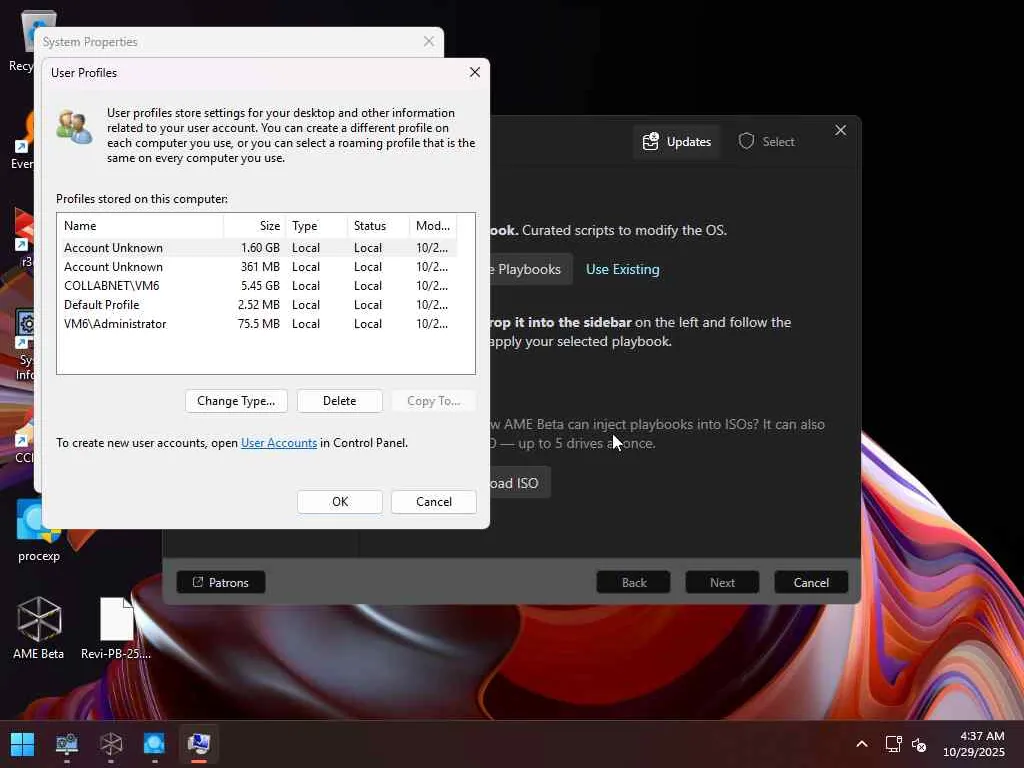Open the System Properties taskbar icon
1024x768 pixels.
click(x=199, y=743)
